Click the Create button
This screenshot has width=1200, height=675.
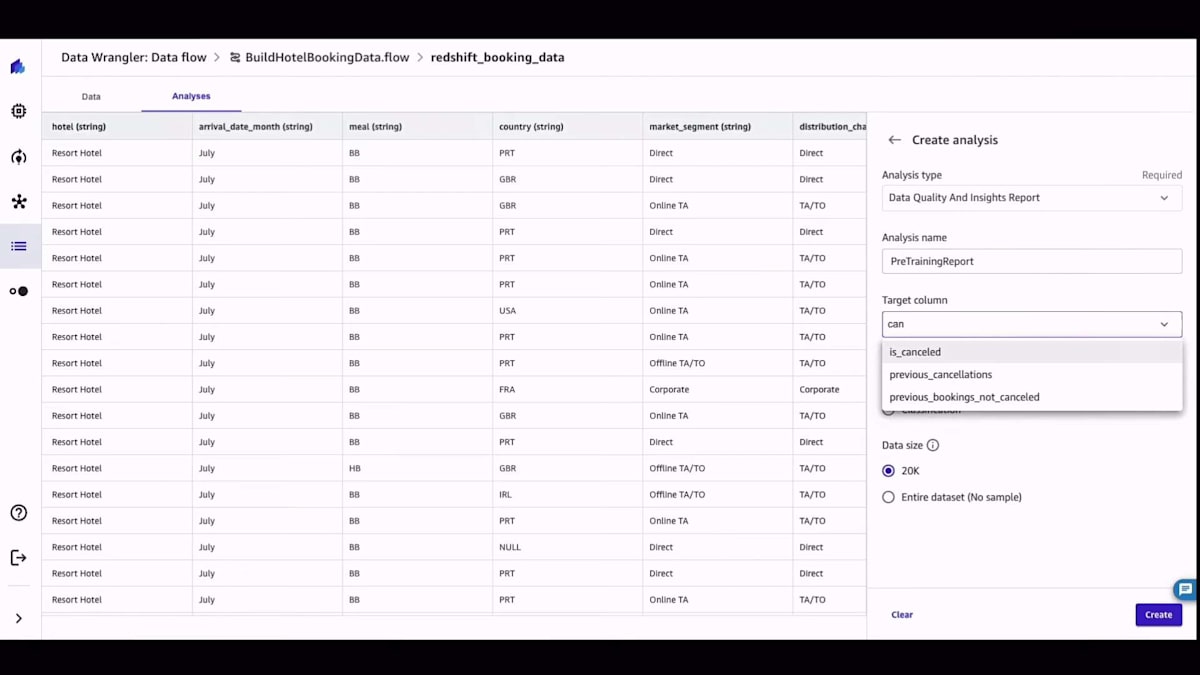point(1158,615)
